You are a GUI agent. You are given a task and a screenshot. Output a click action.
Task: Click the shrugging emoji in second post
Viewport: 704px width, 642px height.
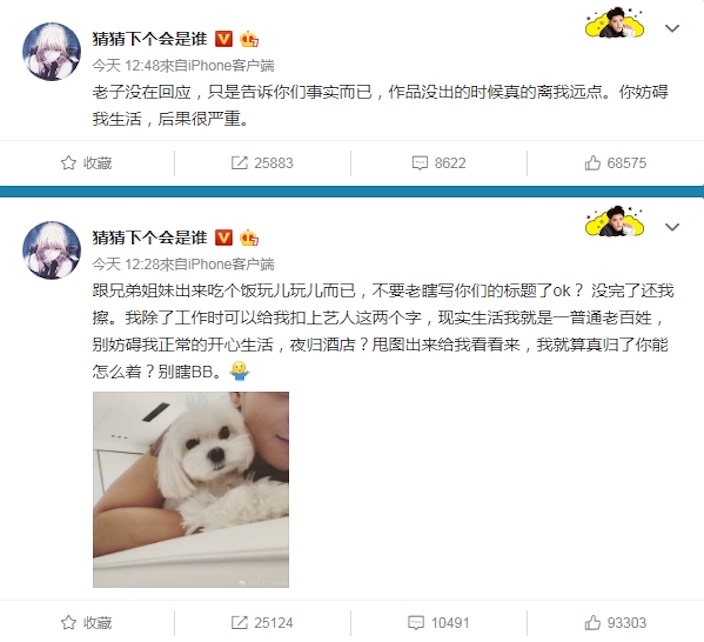(239, 371)
